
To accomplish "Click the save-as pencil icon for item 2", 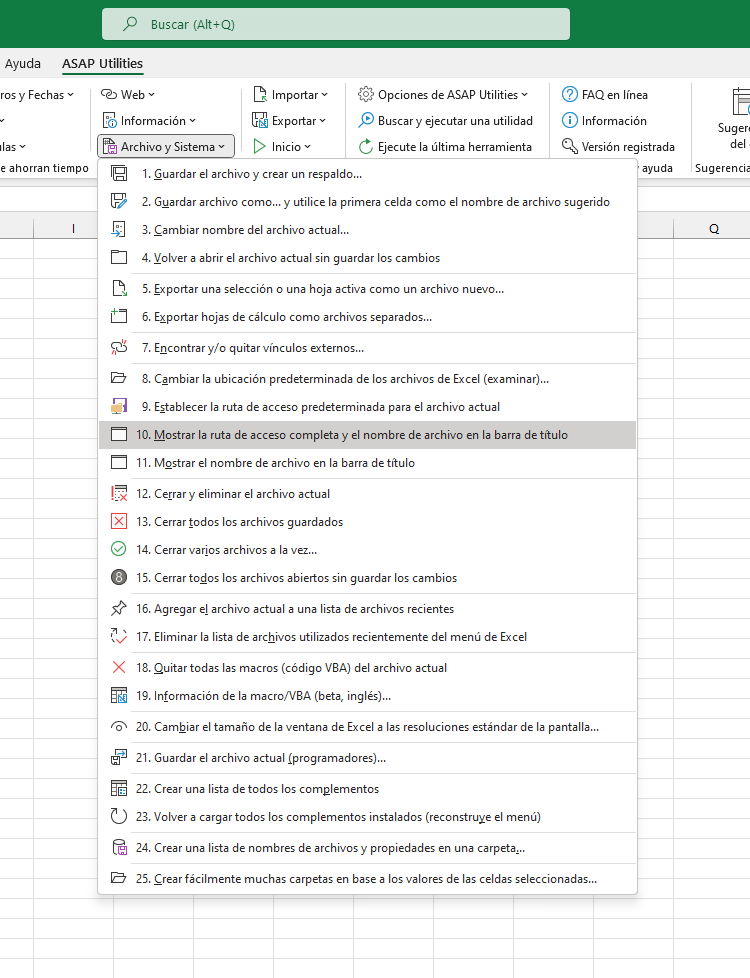I will pos(119,201).
